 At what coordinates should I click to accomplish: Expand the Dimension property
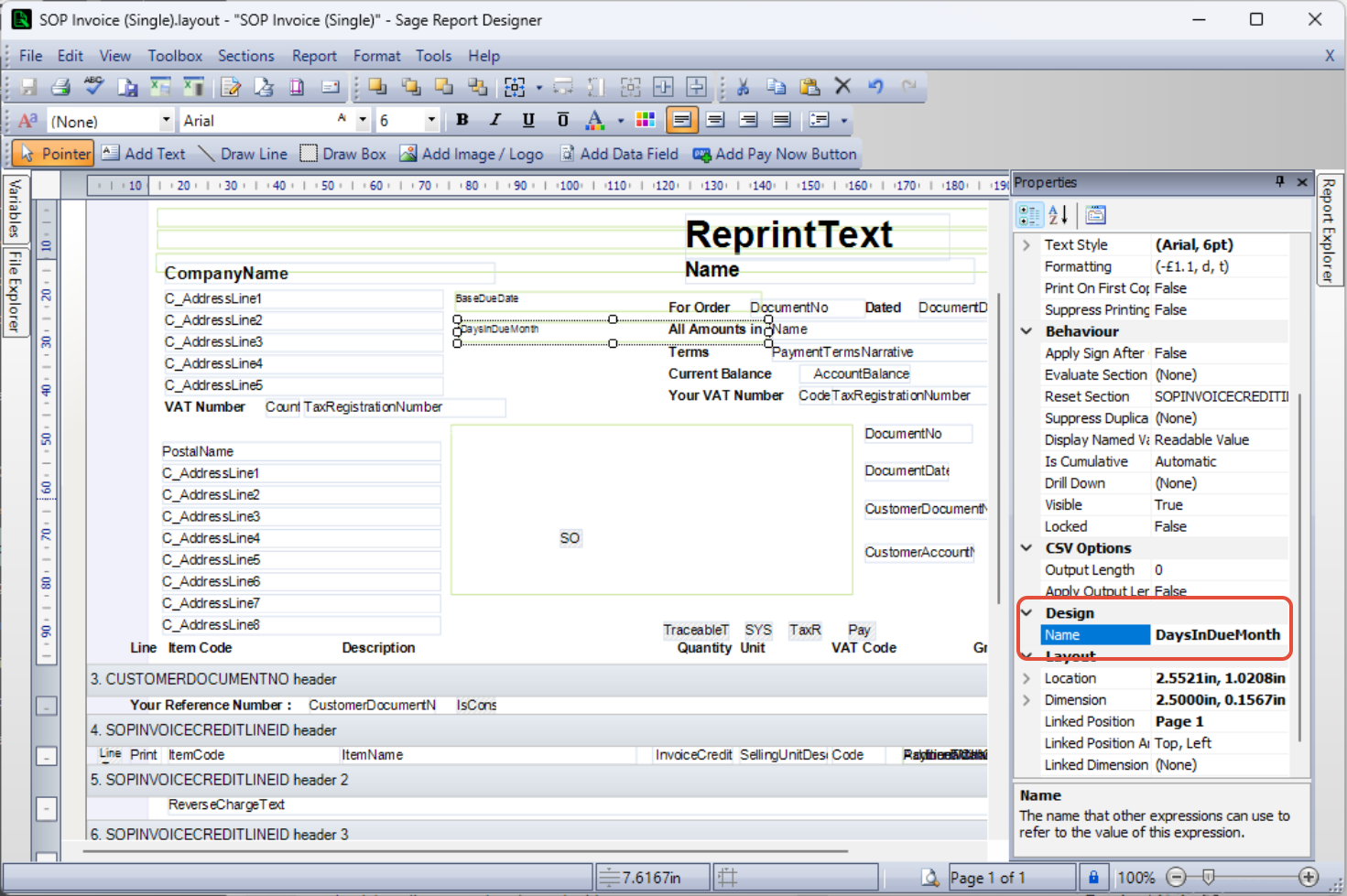point(1027,700)
